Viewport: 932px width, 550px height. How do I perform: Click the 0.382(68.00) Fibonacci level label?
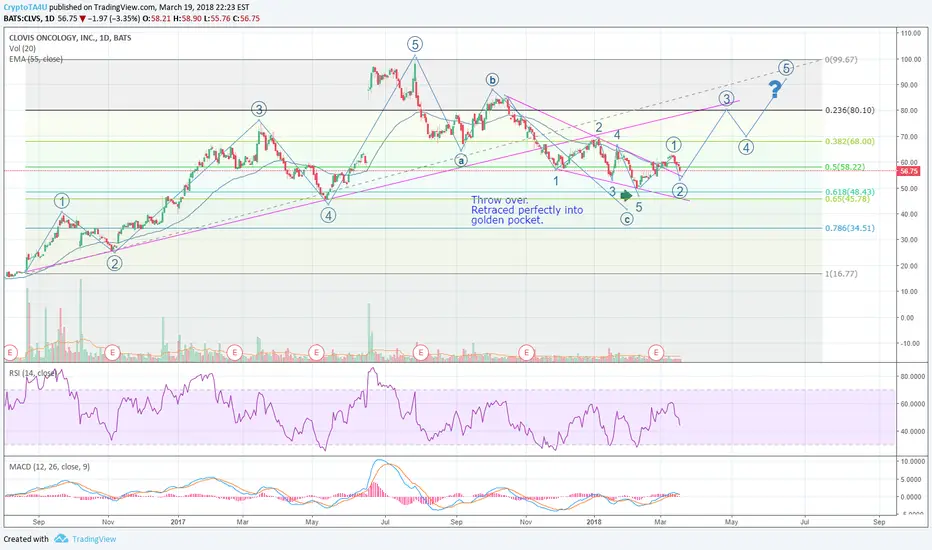(x=850, y=142)
